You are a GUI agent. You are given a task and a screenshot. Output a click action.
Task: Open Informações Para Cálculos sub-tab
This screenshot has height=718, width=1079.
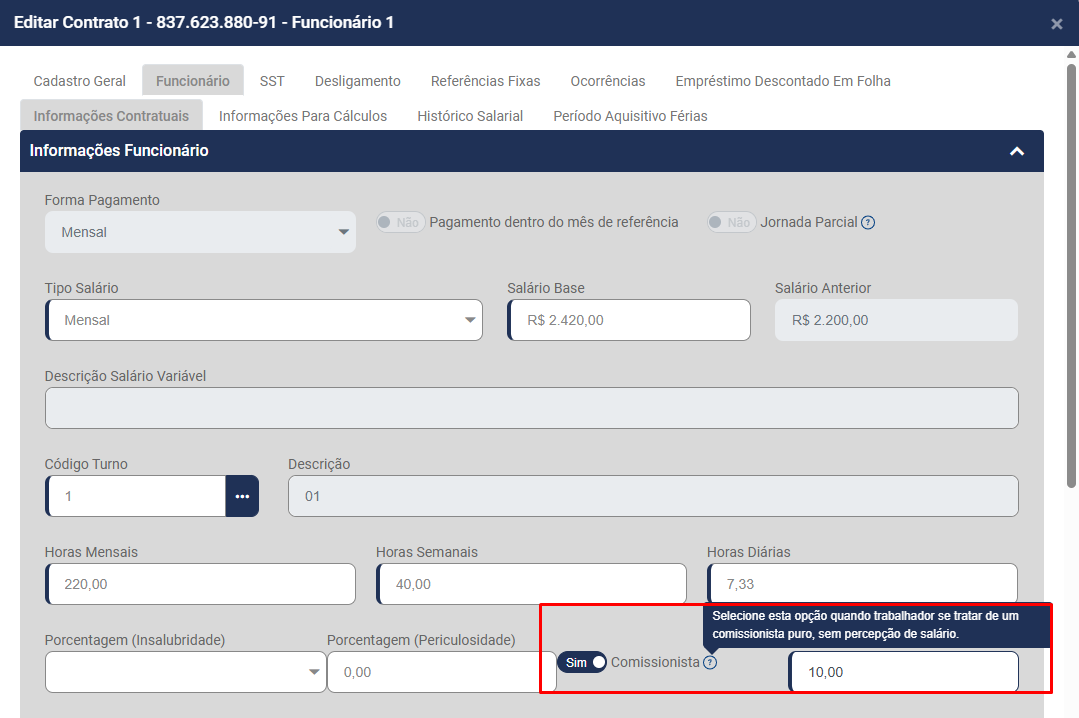tap(303, 116)
